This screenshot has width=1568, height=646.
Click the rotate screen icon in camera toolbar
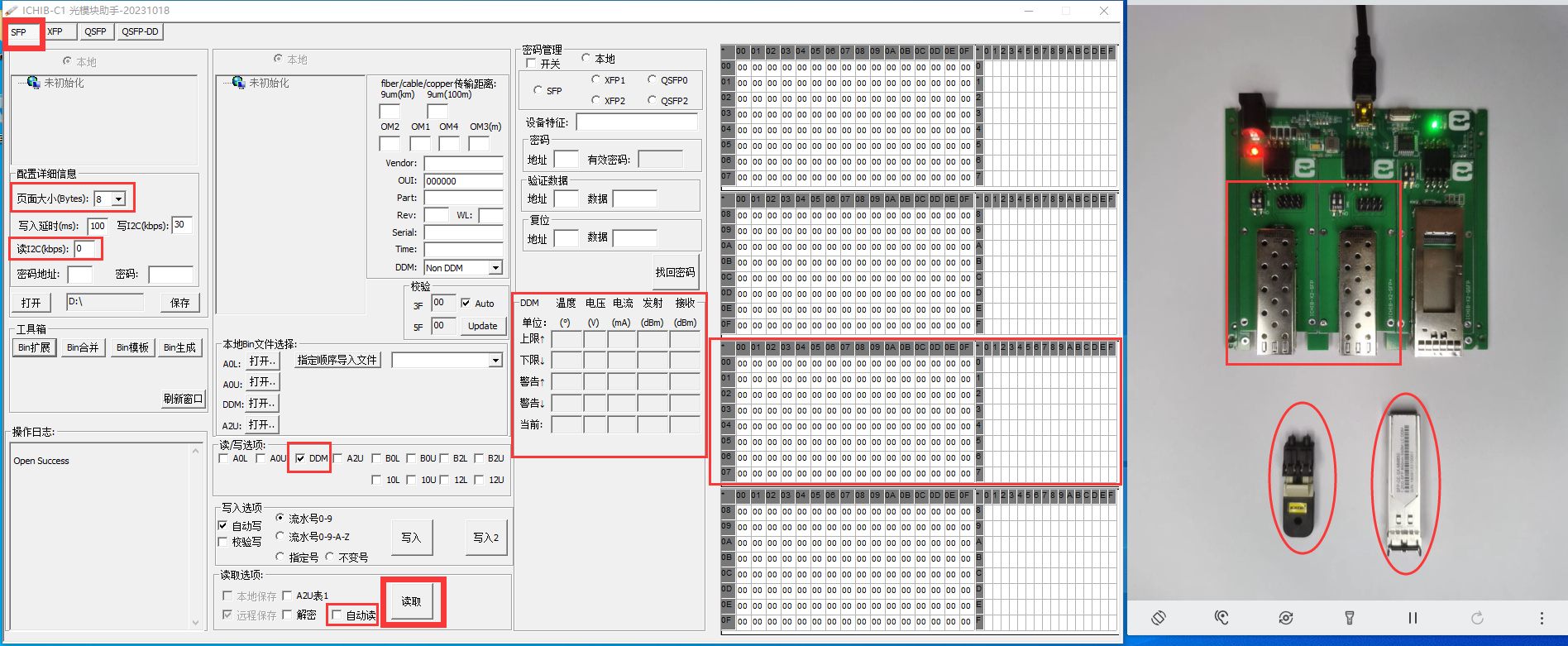coord(1159,618)
